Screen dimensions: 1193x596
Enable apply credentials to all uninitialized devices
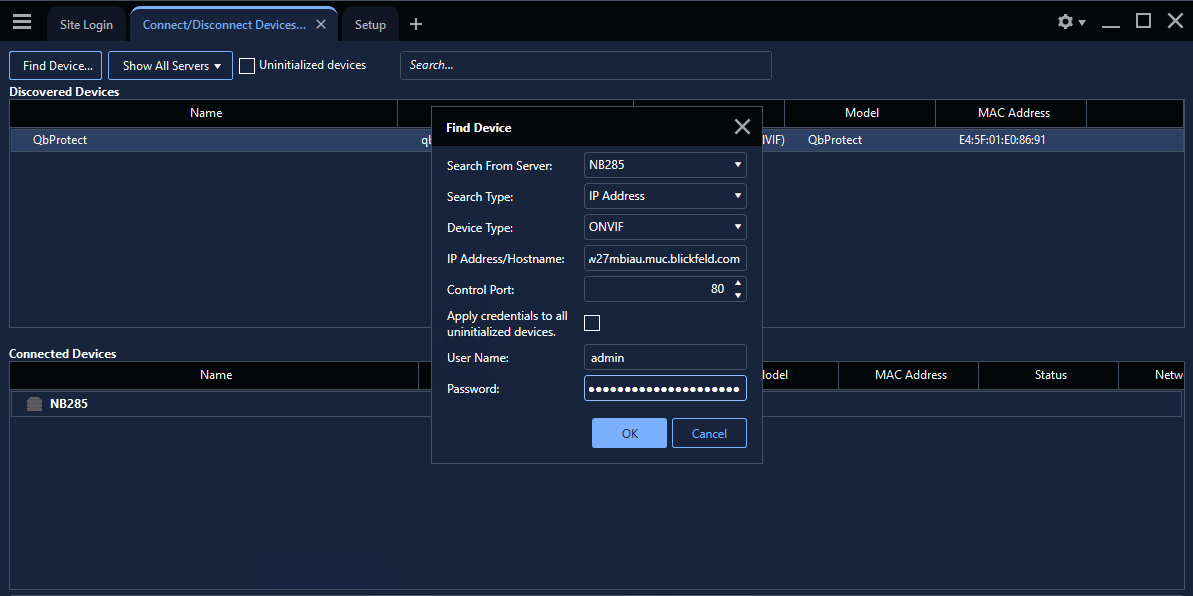[592, 323]
